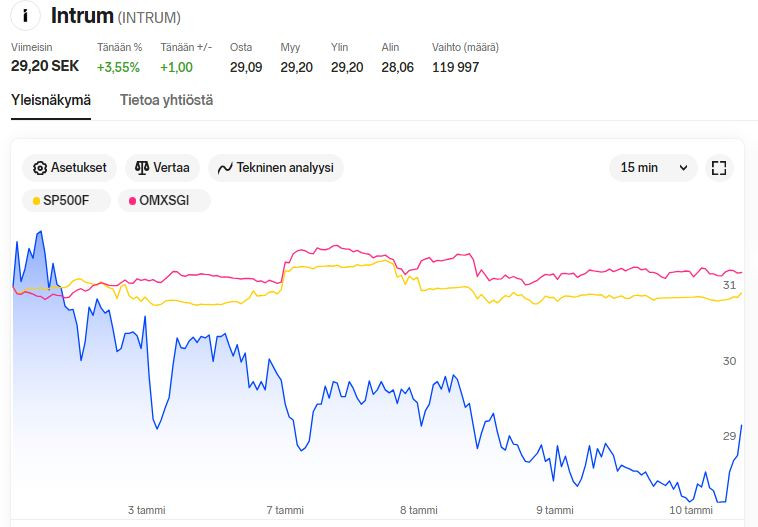Click the Ylin value under Ylin label
Screen dimensions: 758x527
click(x=347, y=67)
